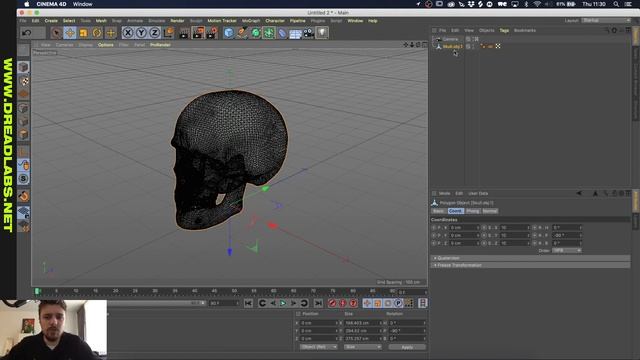Open Object (Rel) dropdown in Coordinate manager
This screenshot has width=640, height=360.
pyautogui.click(x=318, y=347)
